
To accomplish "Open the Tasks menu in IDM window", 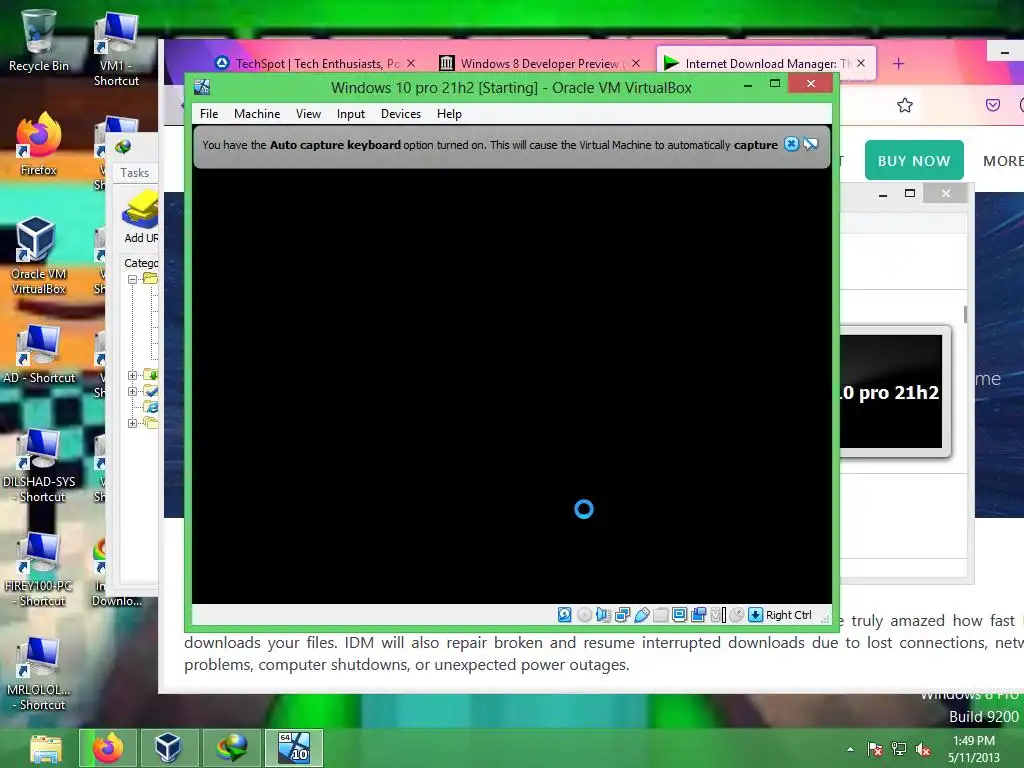I will [x=135, y=172].
